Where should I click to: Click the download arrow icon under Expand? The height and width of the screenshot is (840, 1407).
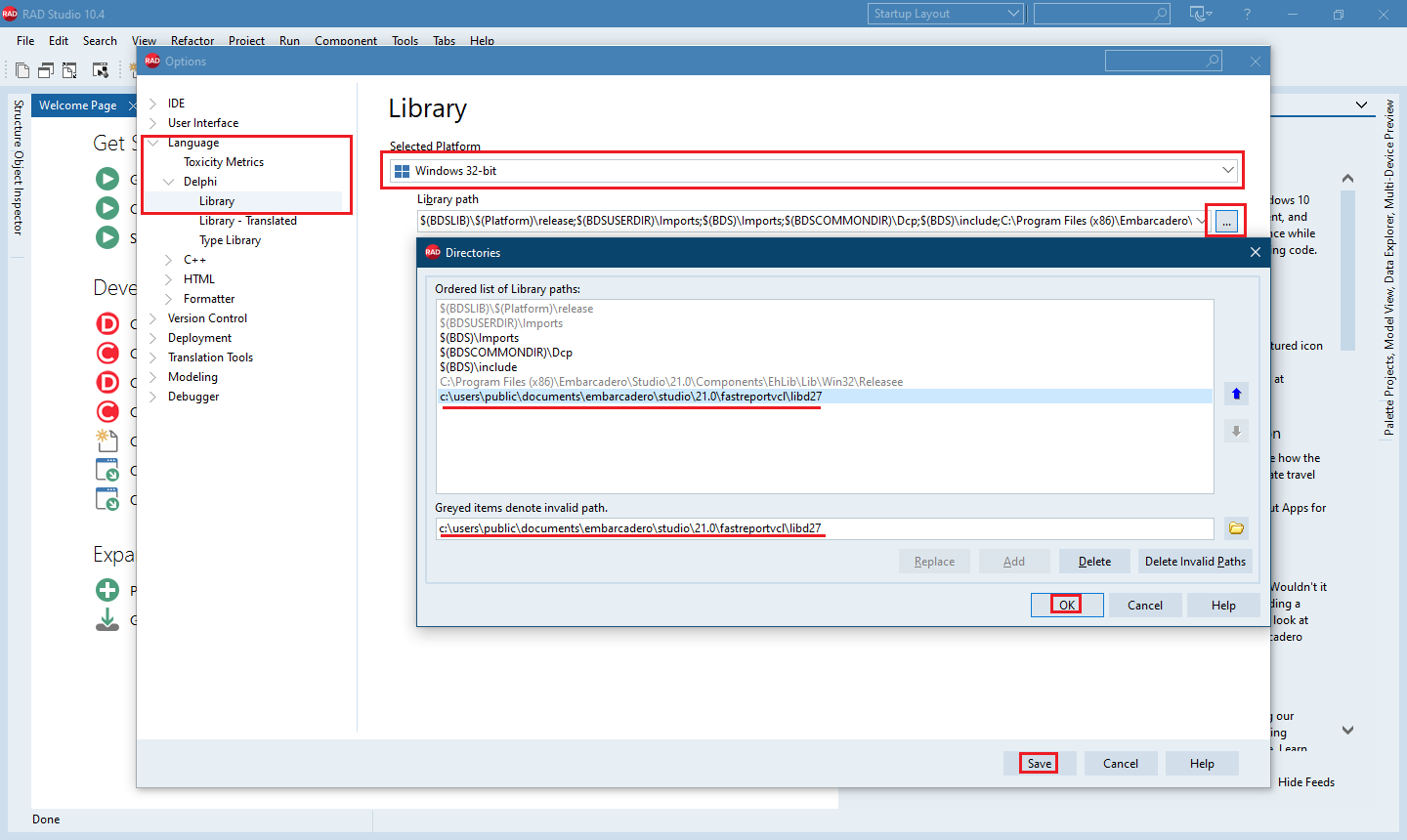click(107, 619)
